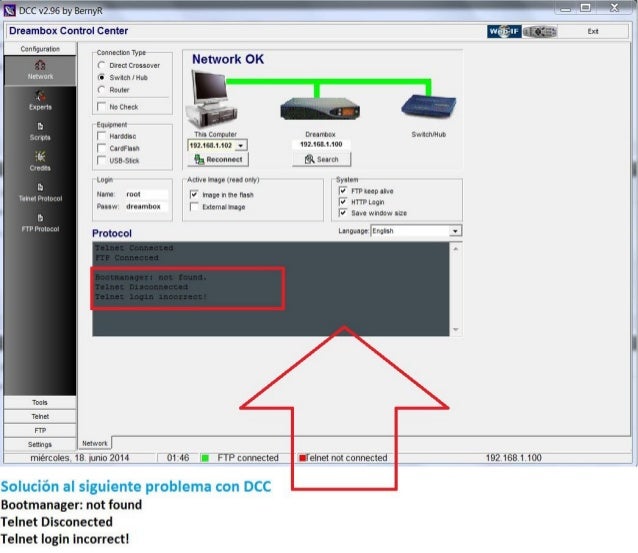Open the Language dropdown
Image resolution: width=638 pixels, height=553 pixels.
455,231
